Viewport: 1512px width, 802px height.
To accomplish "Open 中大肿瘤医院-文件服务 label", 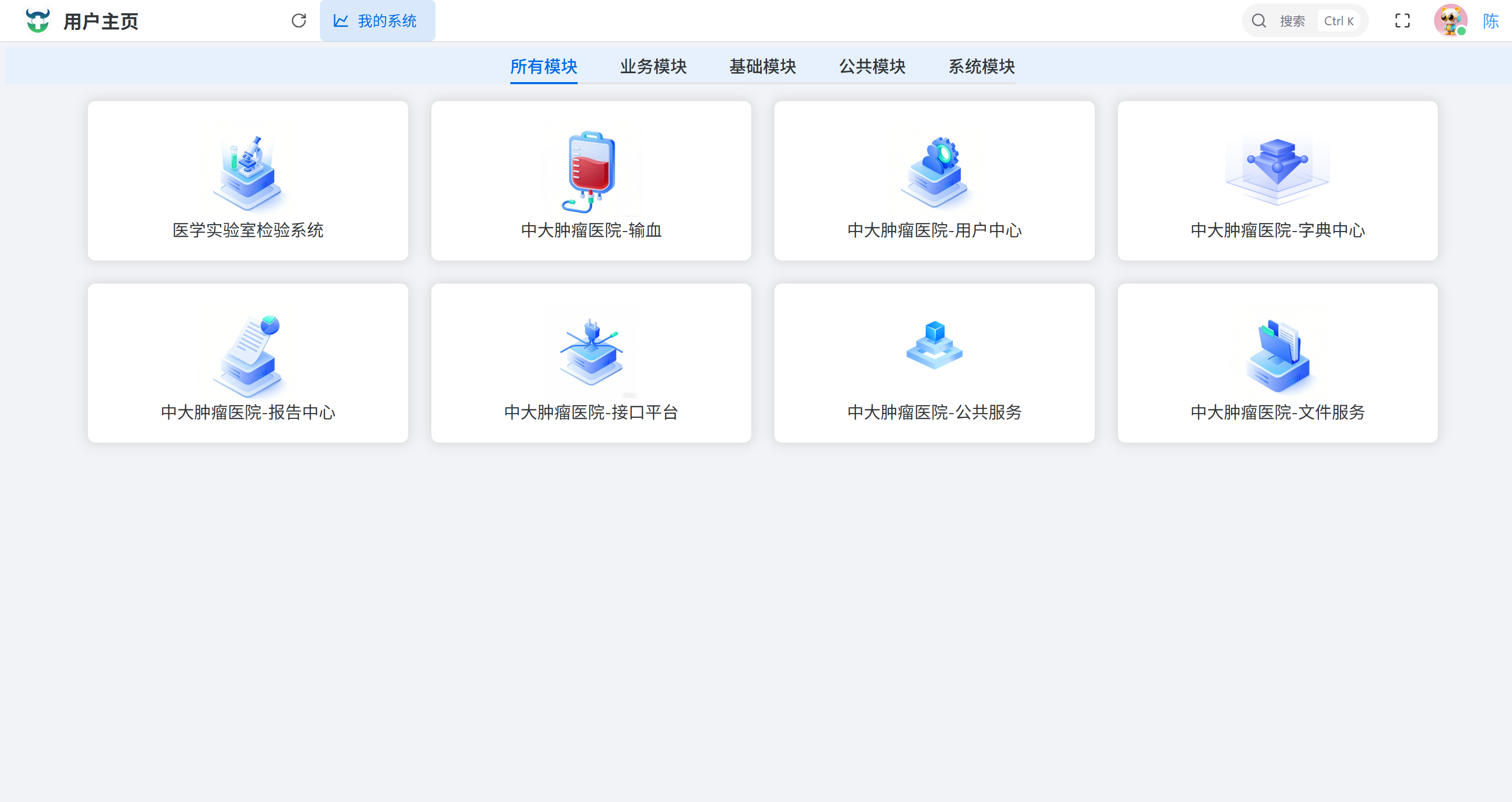I will pos(1277,412).
